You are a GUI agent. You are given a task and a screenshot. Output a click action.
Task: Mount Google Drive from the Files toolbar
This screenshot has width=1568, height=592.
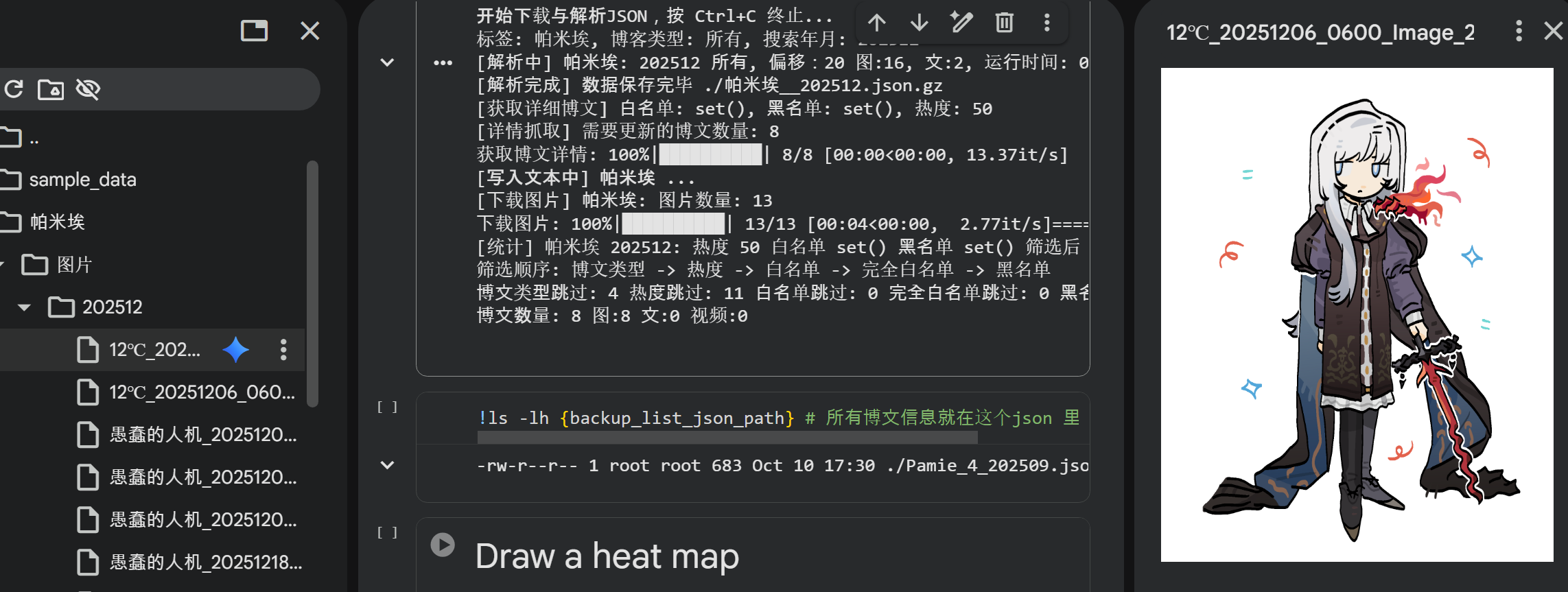click(51, 89)
